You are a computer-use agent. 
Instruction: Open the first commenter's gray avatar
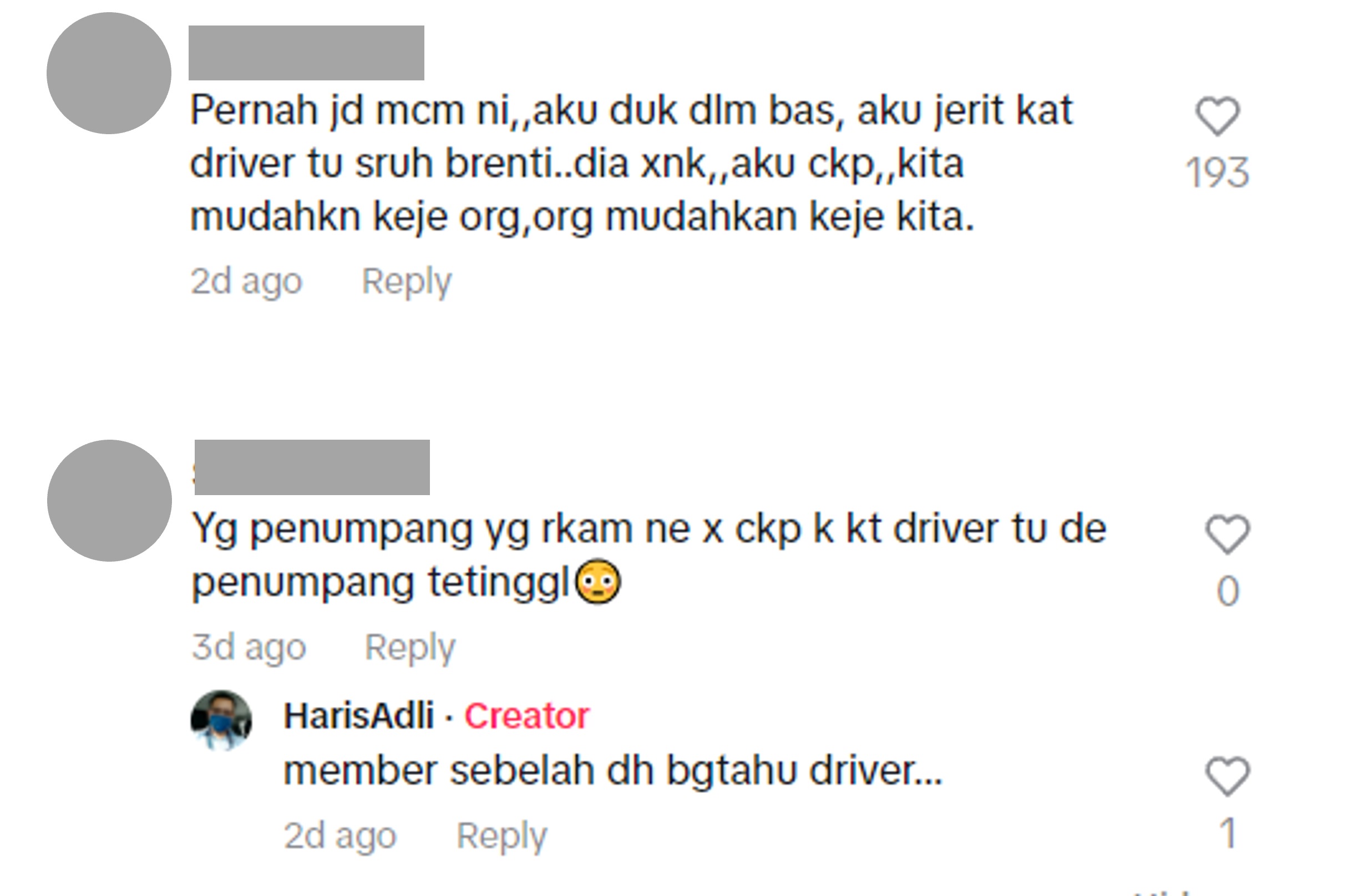pyautogui.click(x=109, y=73)
